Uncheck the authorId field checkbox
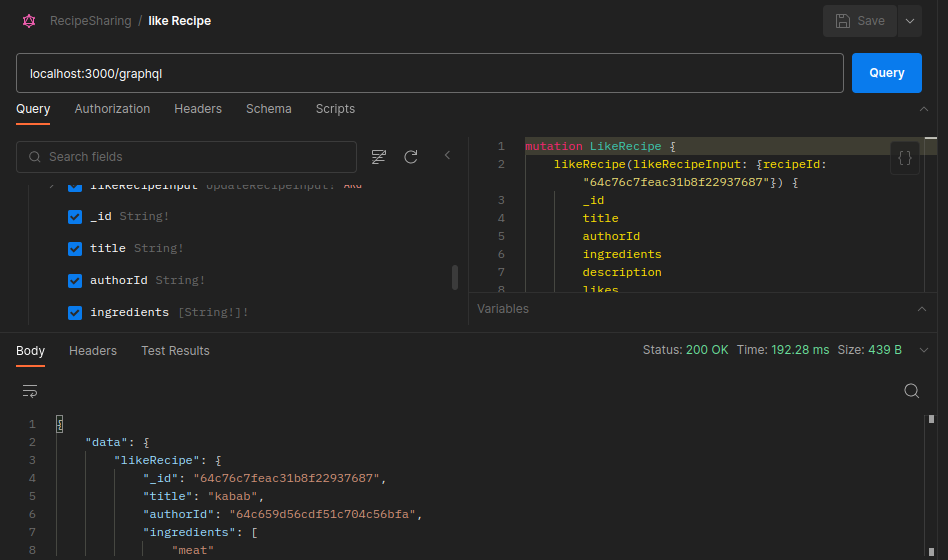The image size is (948, 560). tap(75, 281)
